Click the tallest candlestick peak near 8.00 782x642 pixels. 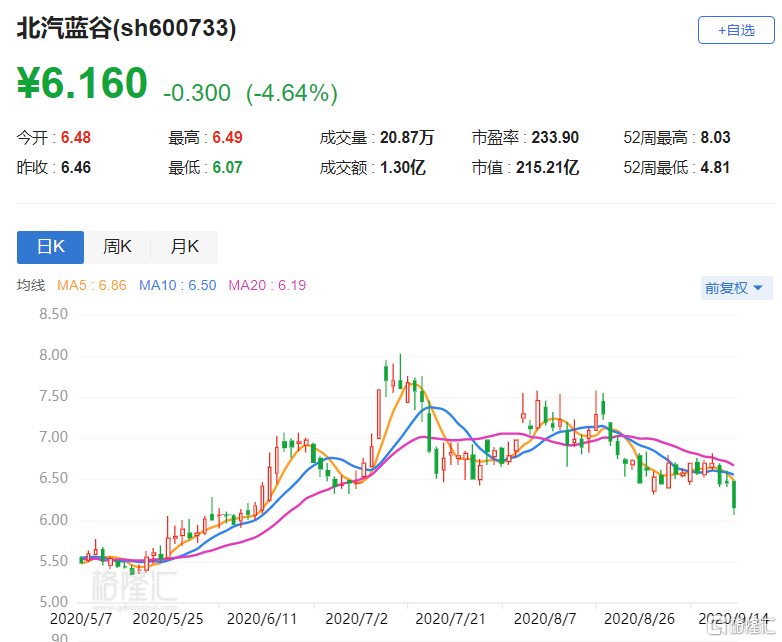400,373
